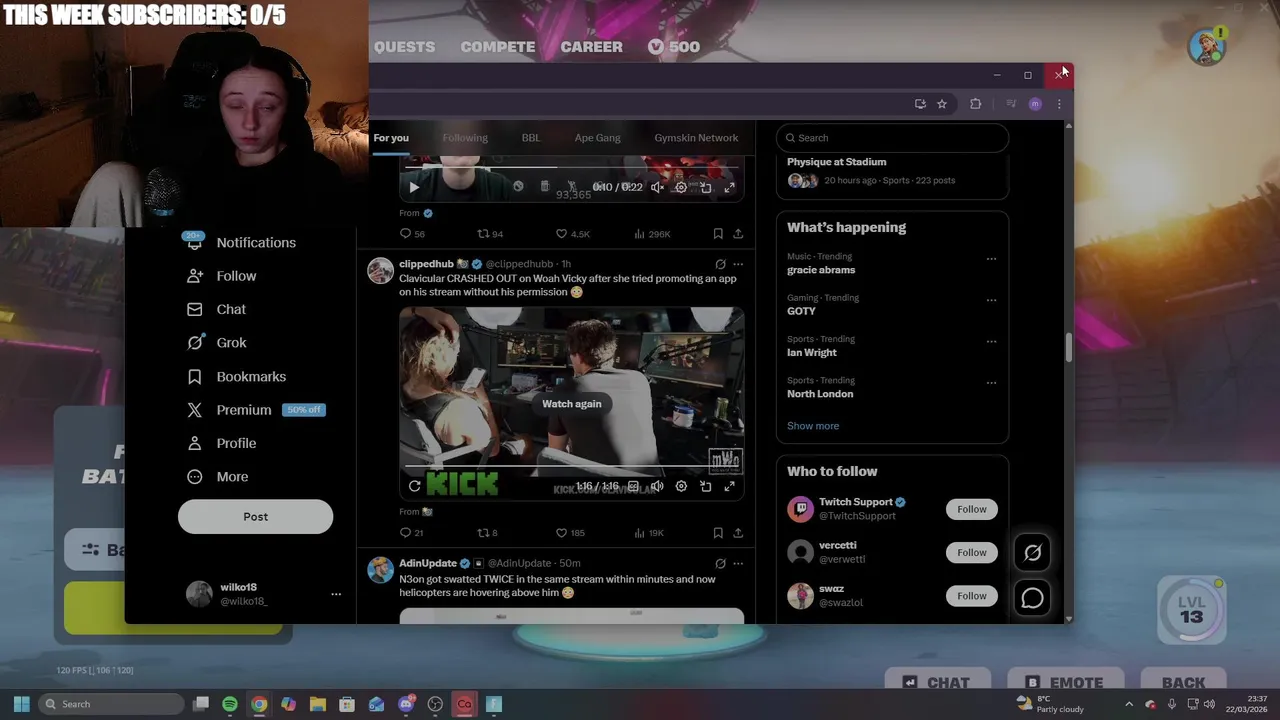
Task: Switch to the BBL tab
Action: point(531,138)
